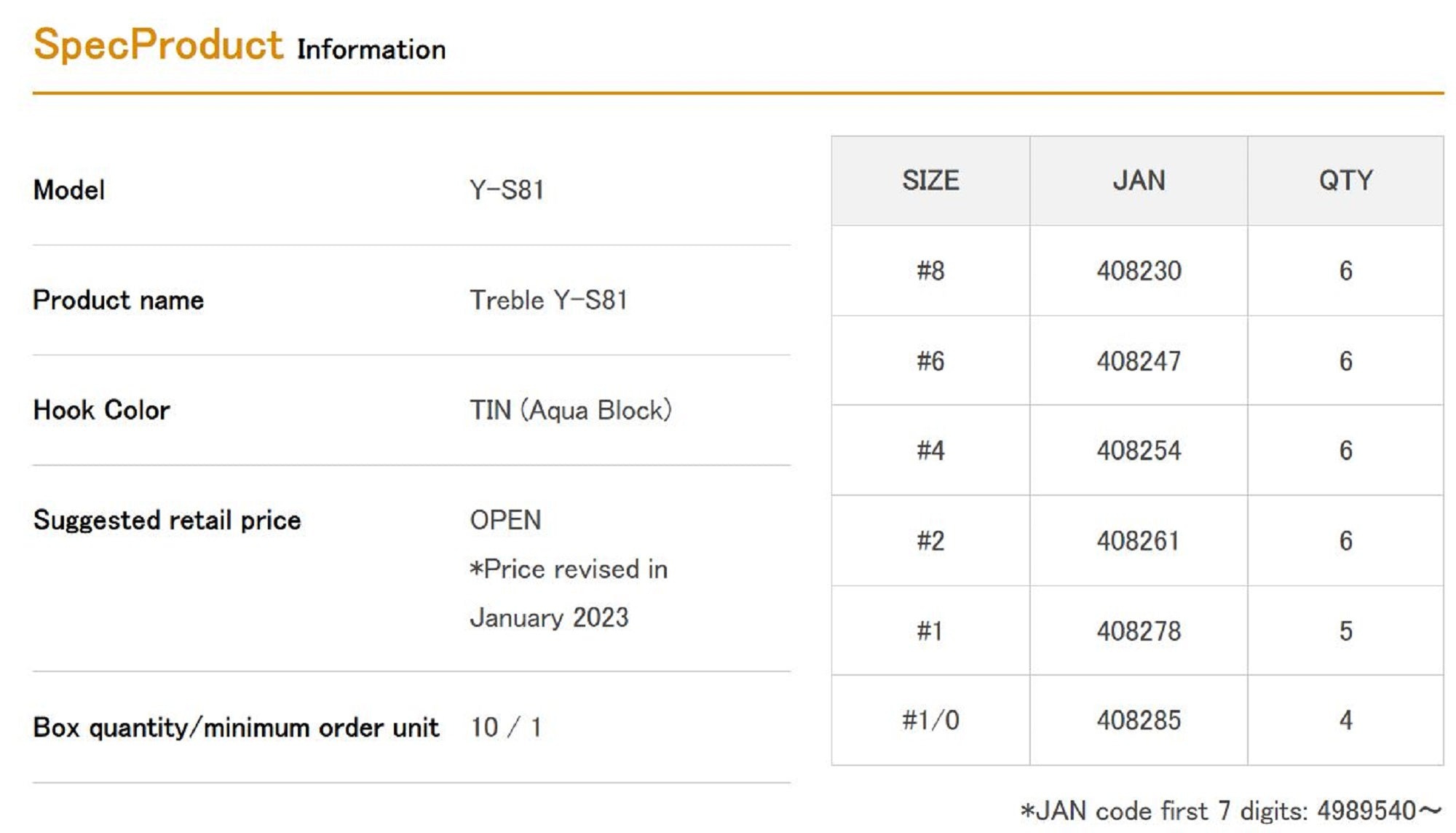
Task: Click JAN code 408285
Action: (x=1139, y=720)
